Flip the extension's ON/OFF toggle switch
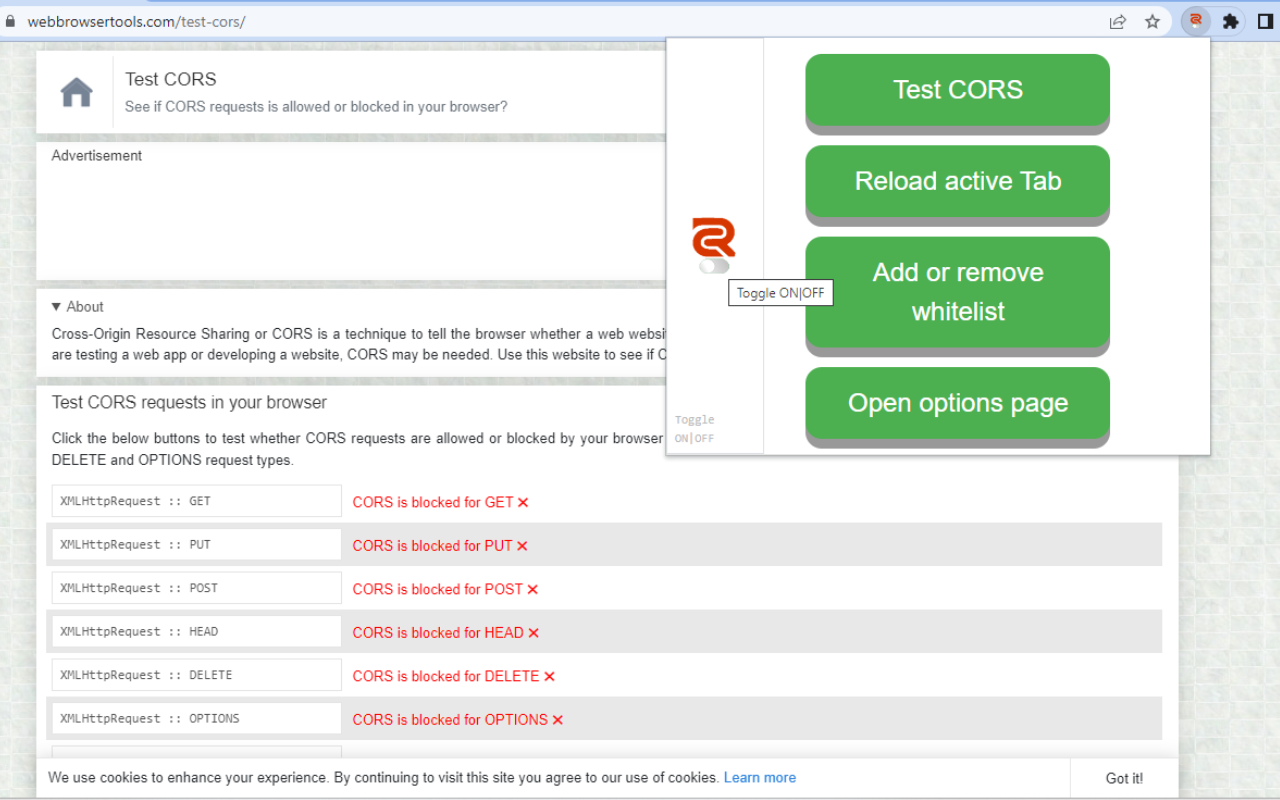Viewport: 1280px width, 800px height. pos(712,268)
